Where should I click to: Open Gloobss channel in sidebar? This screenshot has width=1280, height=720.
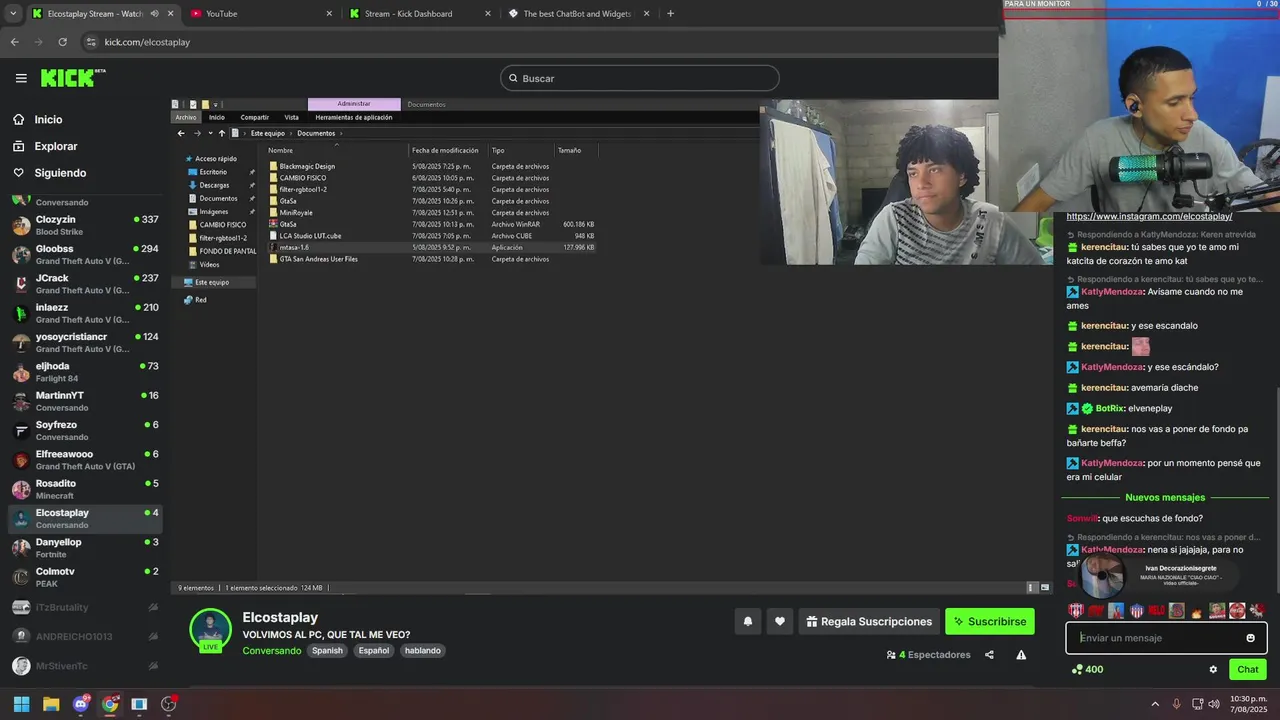[x=84, y=254]
